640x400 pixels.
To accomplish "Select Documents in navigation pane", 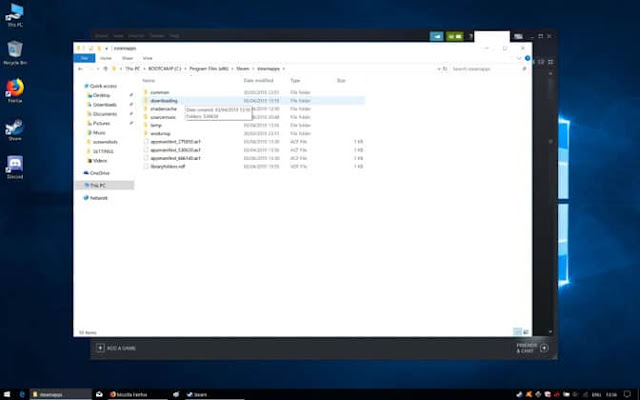I will [104, 114].
